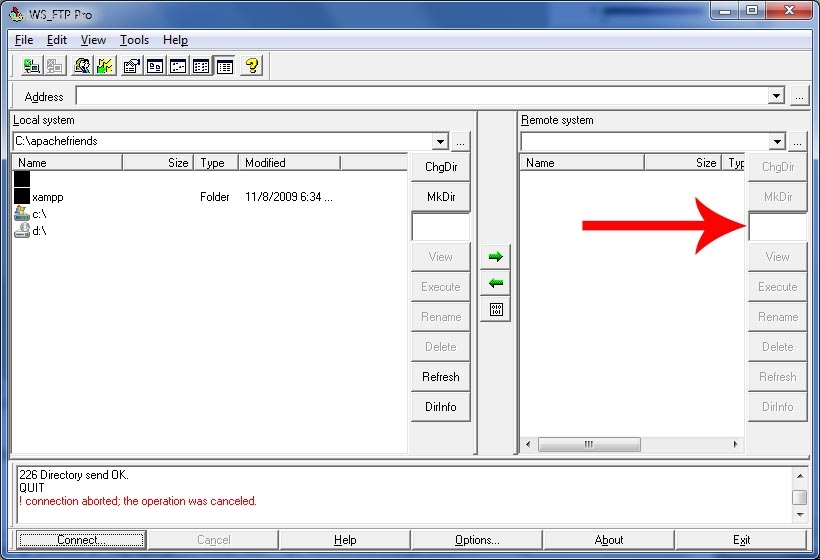Click the WS_FTP Pro title bar icon
The height and width of the screenshot is (560, 820).
coord(17,14)
